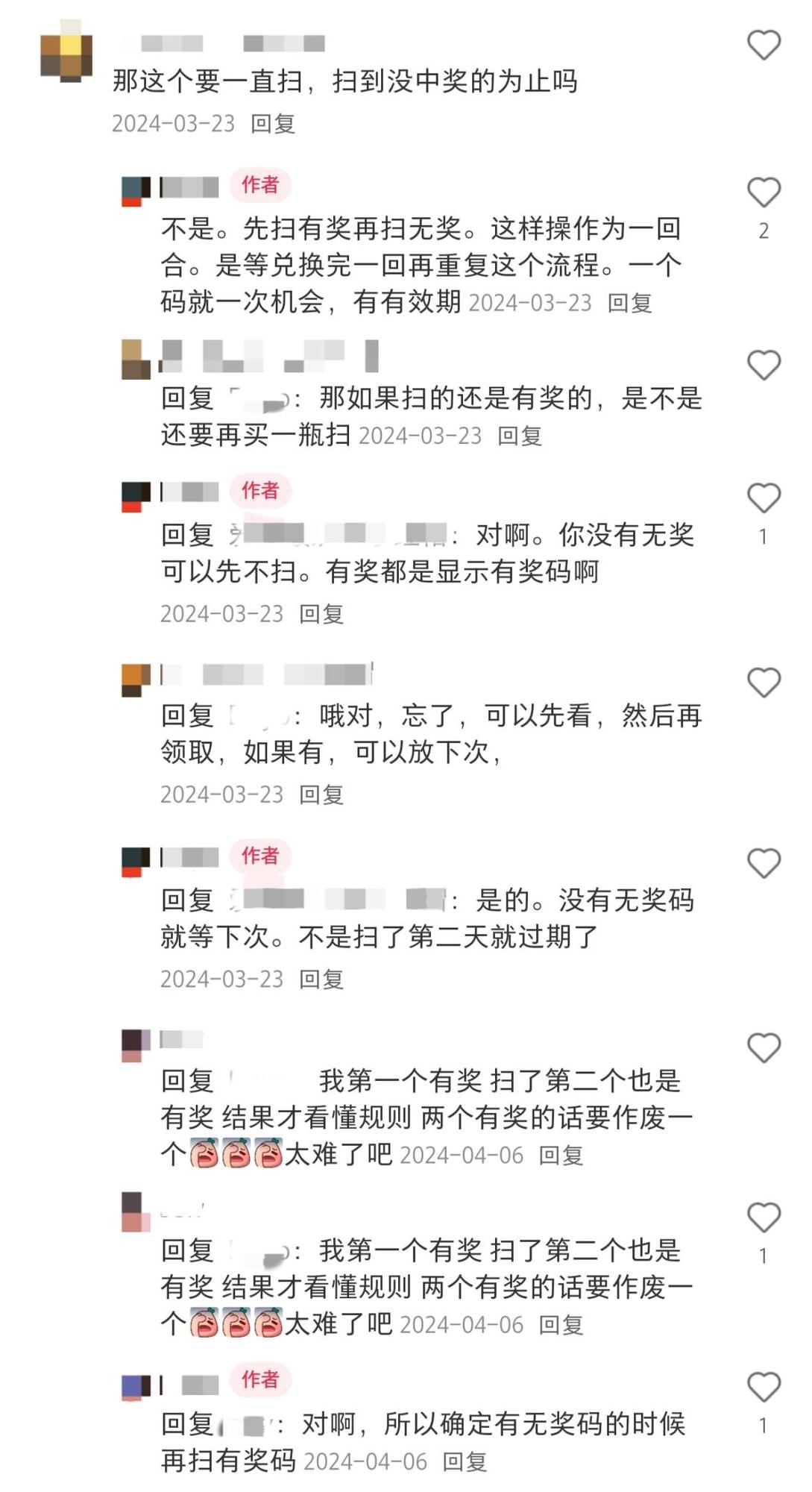Like the last author reply about 确定有无奖码
The width and height of the screenshot is (812, 1492).
tap(764, 1388)
